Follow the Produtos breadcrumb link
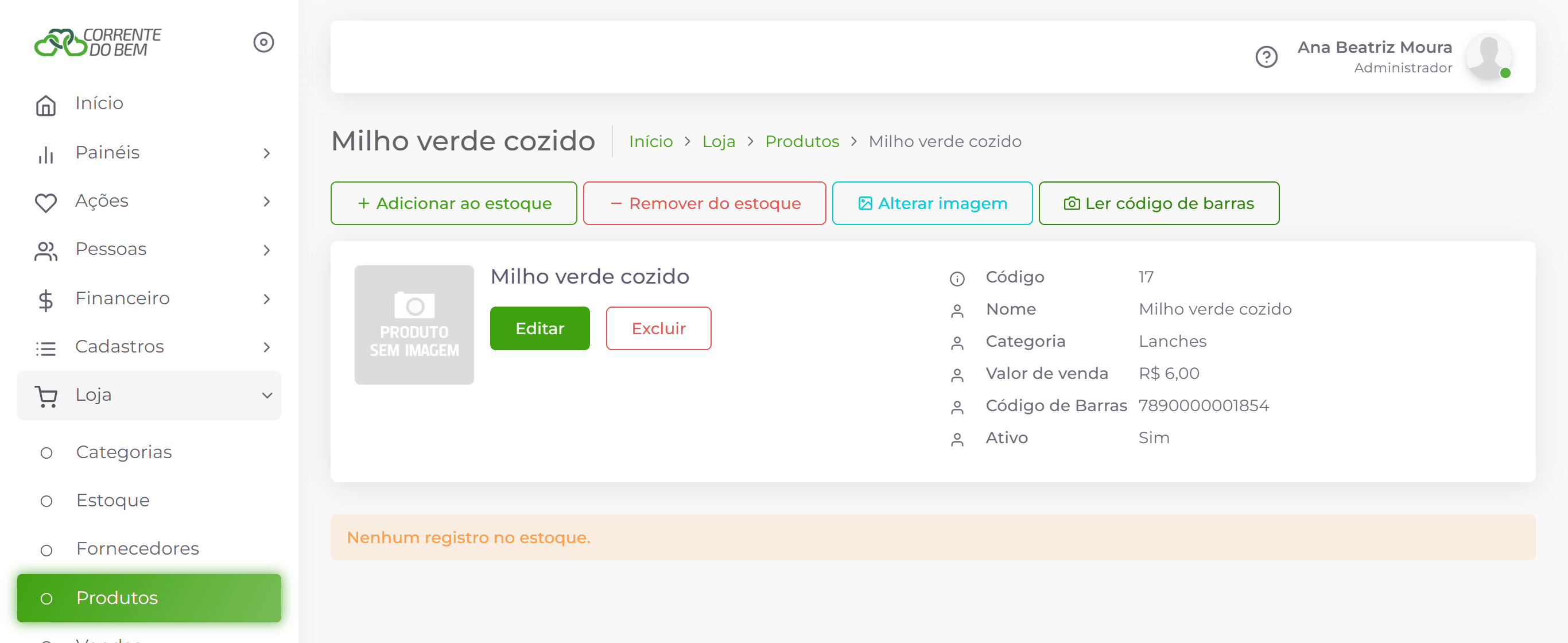1568x643 pixels. point(802,141)
